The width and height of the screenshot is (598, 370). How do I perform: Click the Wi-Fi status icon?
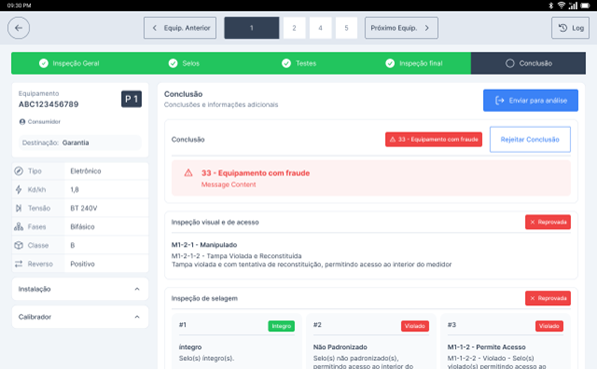pyautogui.click(x=561, y=5)
